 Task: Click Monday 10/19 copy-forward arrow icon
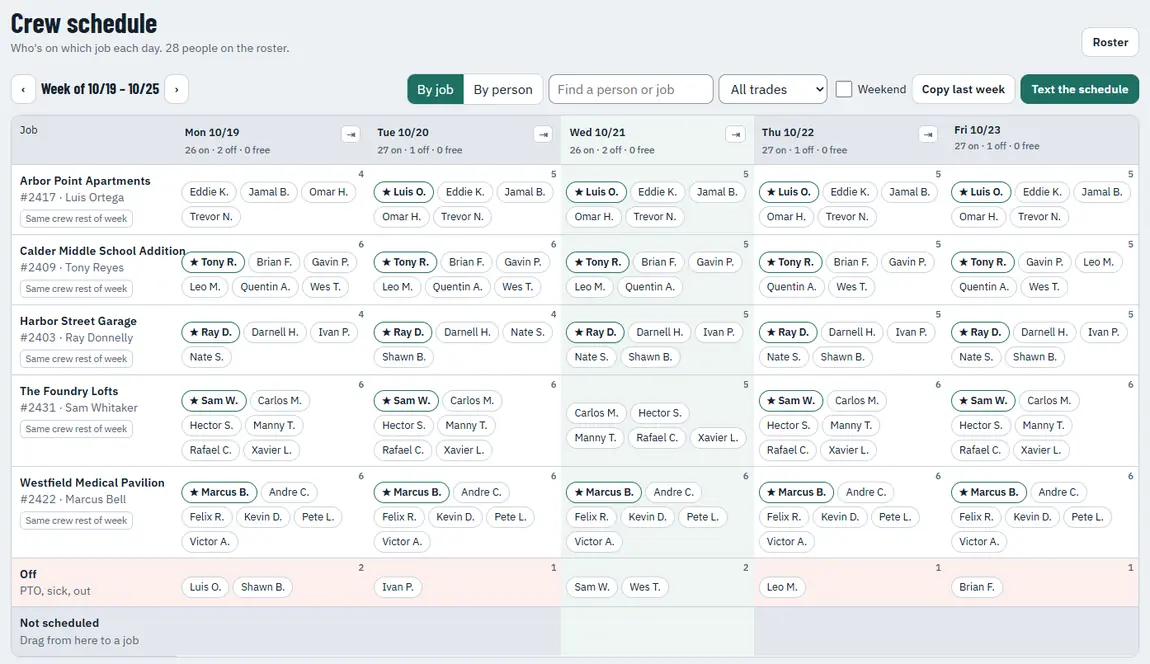[351, 134]
